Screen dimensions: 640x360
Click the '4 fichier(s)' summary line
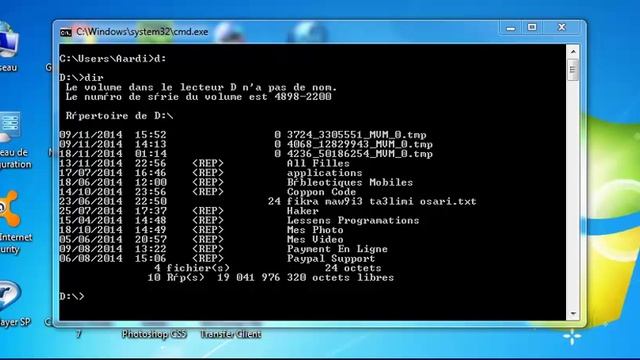268,268
